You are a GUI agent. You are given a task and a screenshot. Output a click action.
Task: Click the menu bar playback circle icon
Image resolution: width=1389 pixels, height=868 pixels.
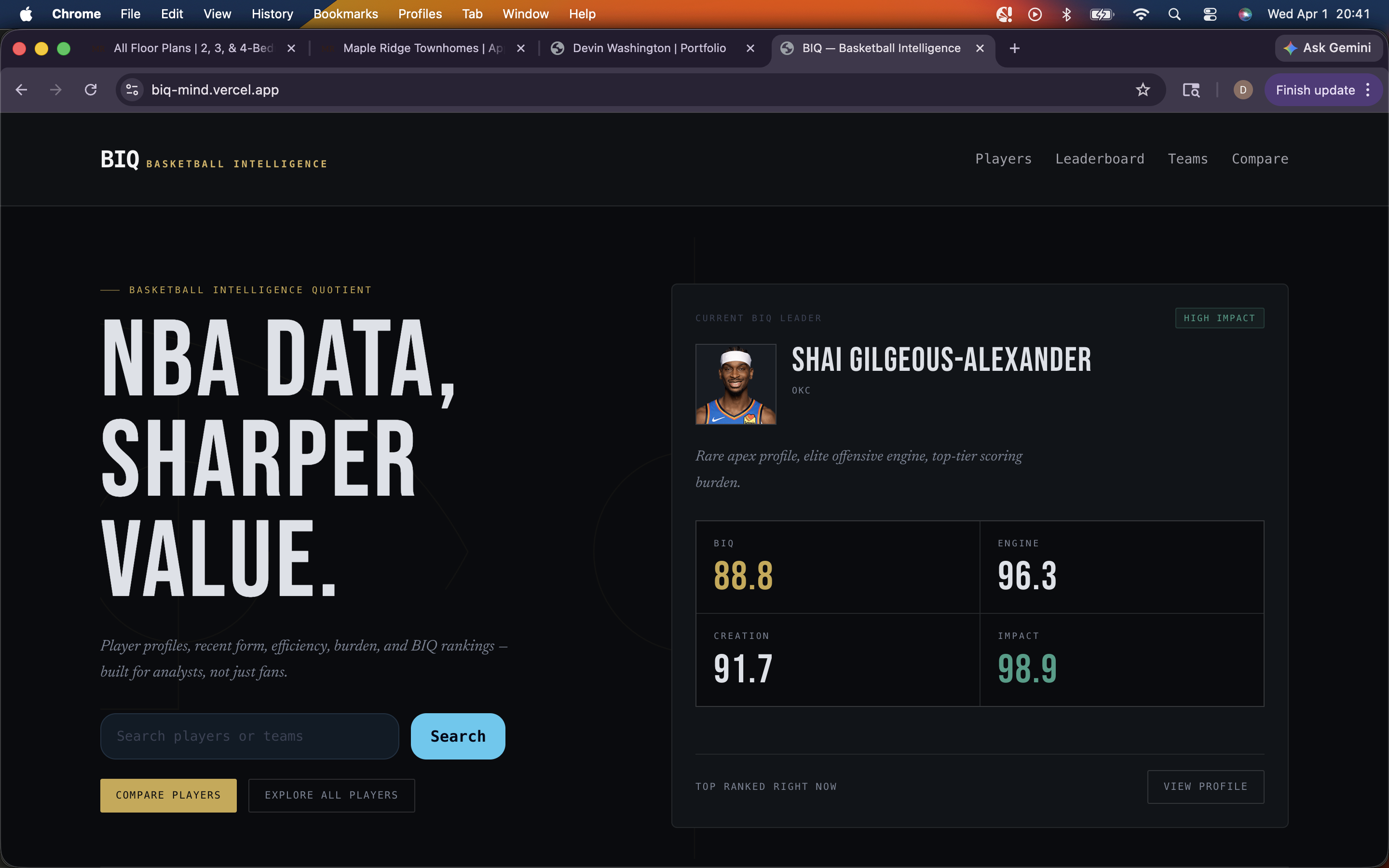coord(1035,14)
